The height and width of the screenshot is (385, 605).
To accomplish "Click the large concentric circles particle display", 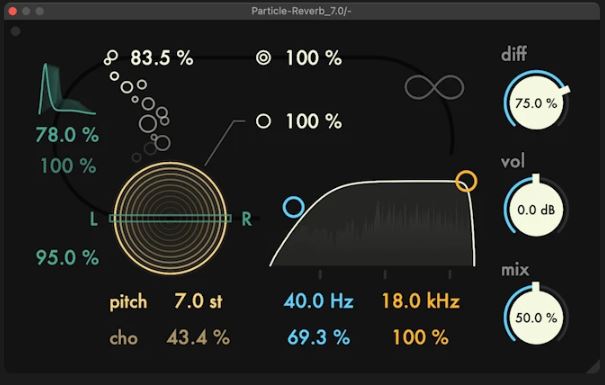I will coord(170,218).
